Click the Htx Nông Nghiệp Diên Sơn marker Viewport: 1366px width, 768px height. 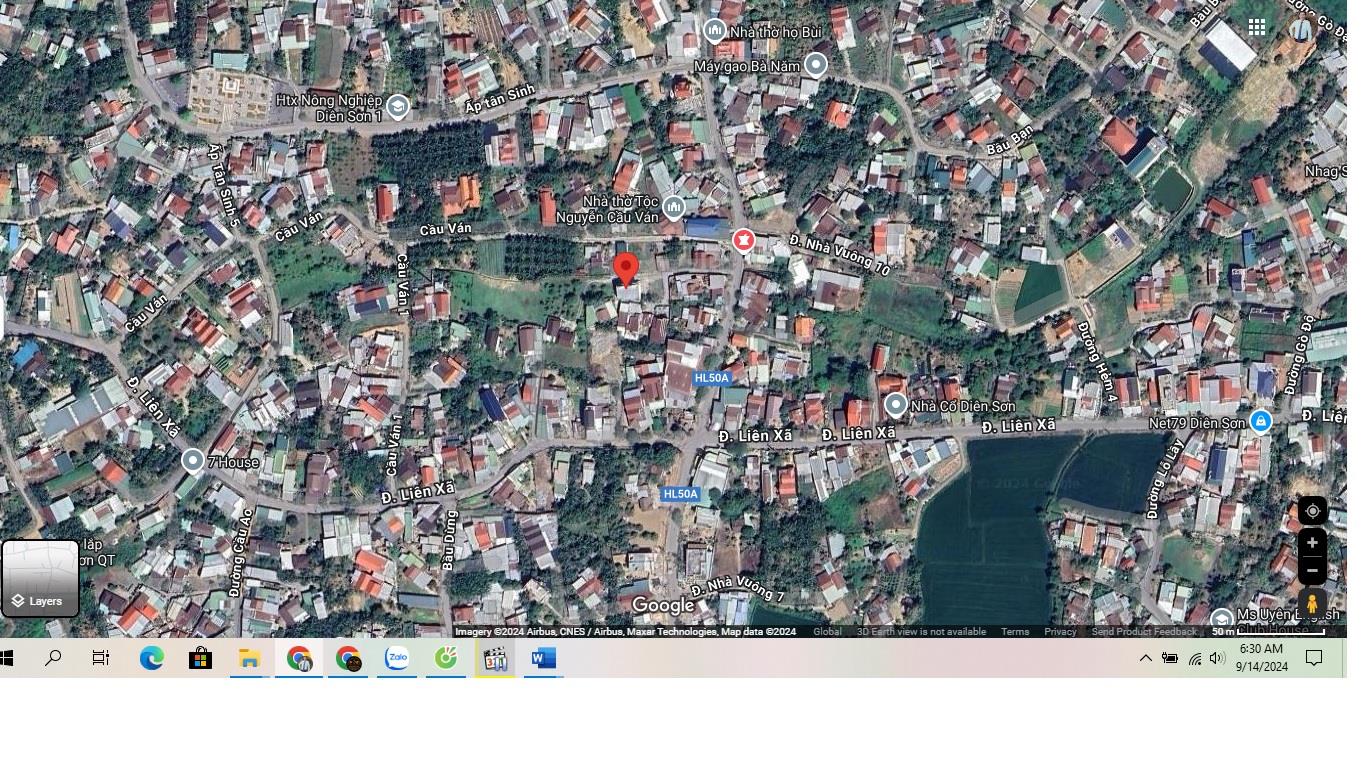pyautogui.click(x=398, y=107)
